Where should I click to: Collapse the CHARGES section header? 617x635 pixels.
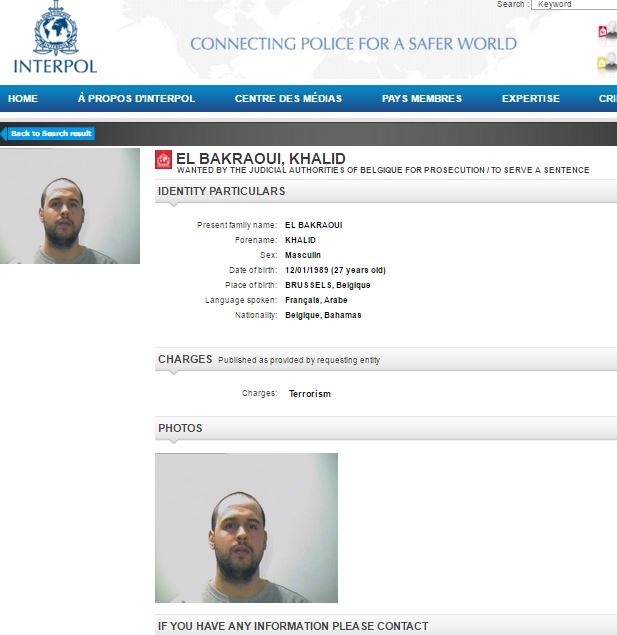386,359
